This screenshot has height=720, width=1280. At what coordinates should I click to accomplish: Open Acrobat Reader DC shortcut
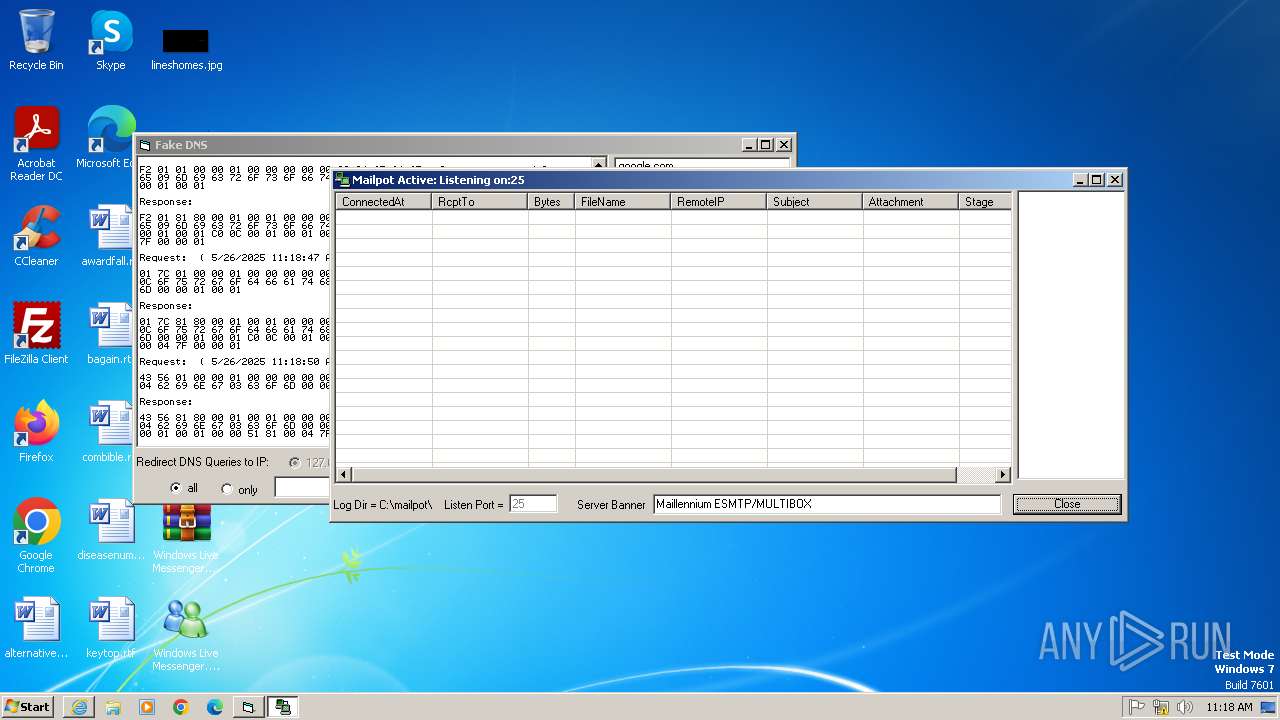point(36,143)
